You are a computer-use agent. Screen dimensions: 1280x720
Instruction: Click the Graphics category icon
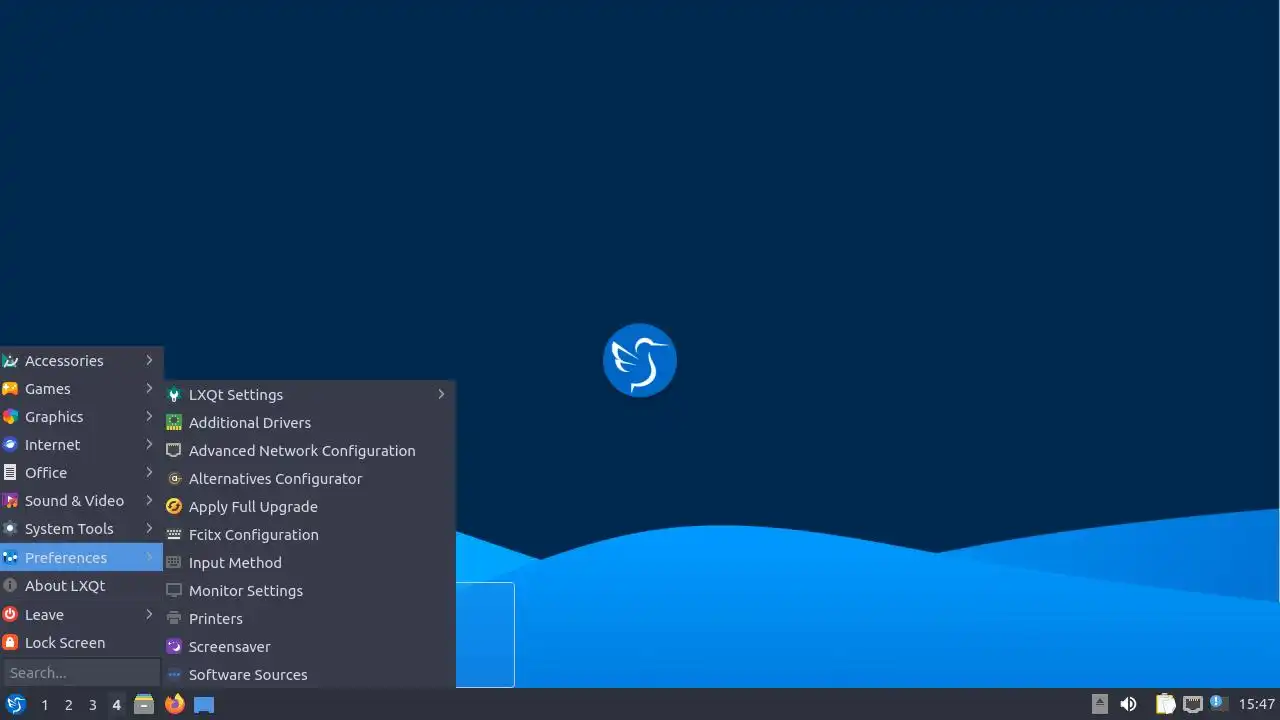pyautogui.click(x=10, y=417)
